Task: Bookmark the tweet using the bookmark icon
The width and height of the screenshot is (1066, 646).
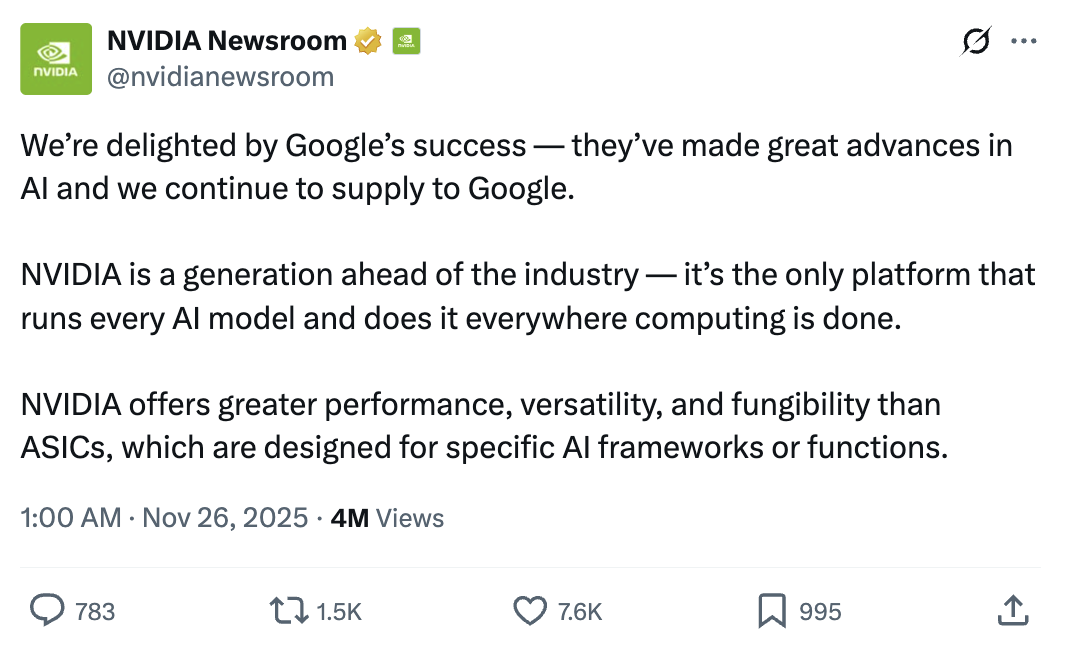Action: pyautogui.click(x=771, y=610)
